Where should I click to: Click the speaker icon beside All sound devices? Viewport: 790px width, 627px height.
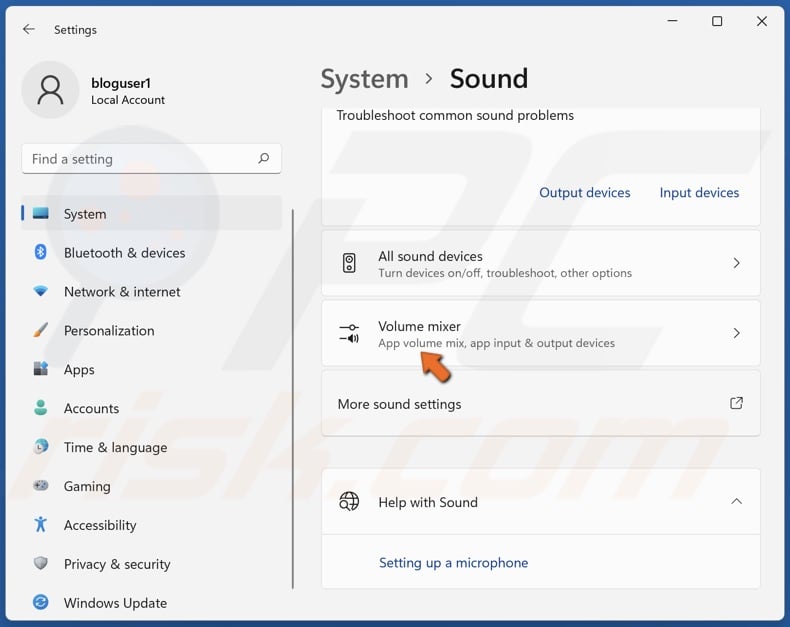(349, 263)
